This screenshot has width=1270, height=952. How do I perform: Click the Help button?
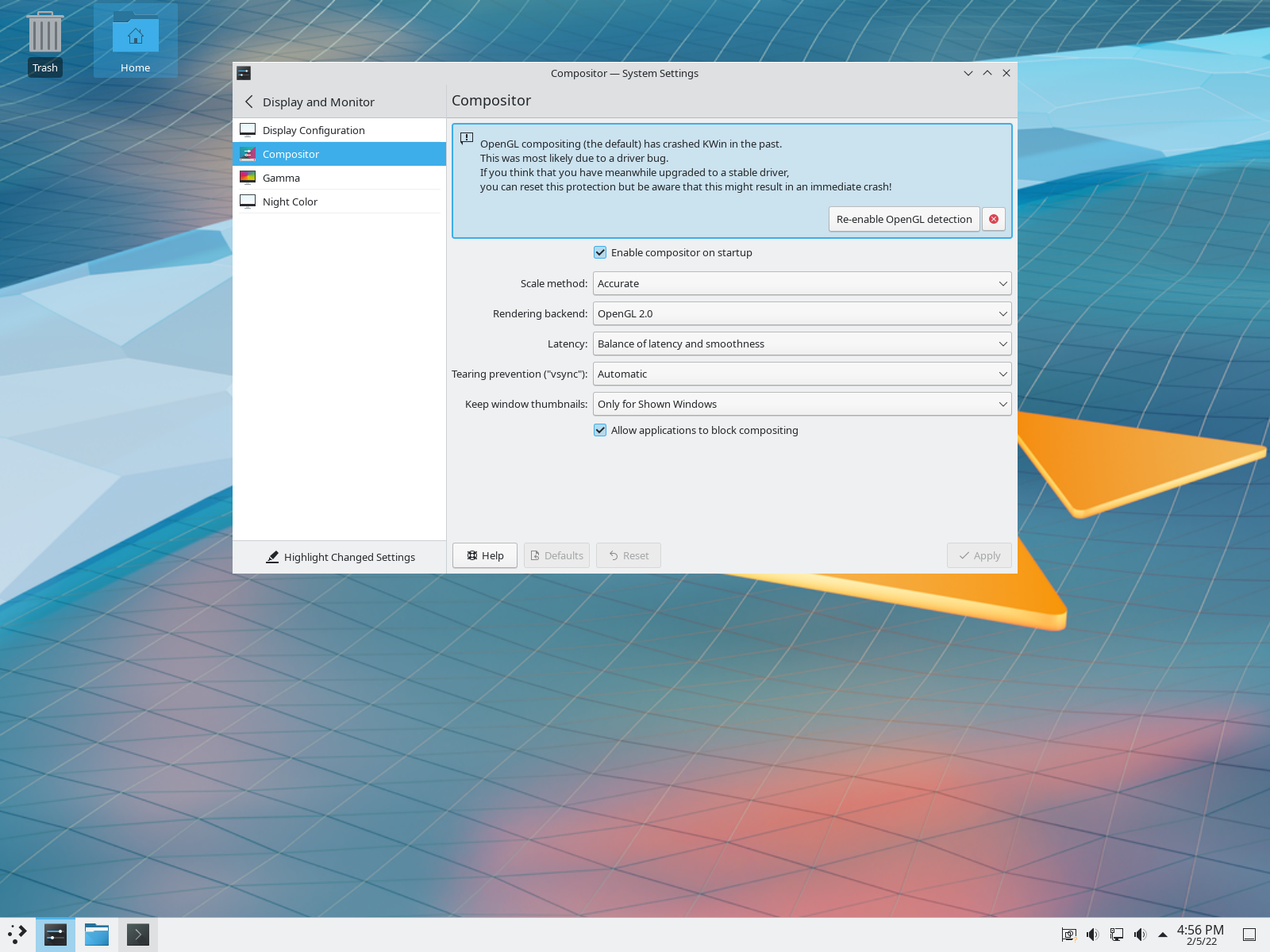pos(485,555)
